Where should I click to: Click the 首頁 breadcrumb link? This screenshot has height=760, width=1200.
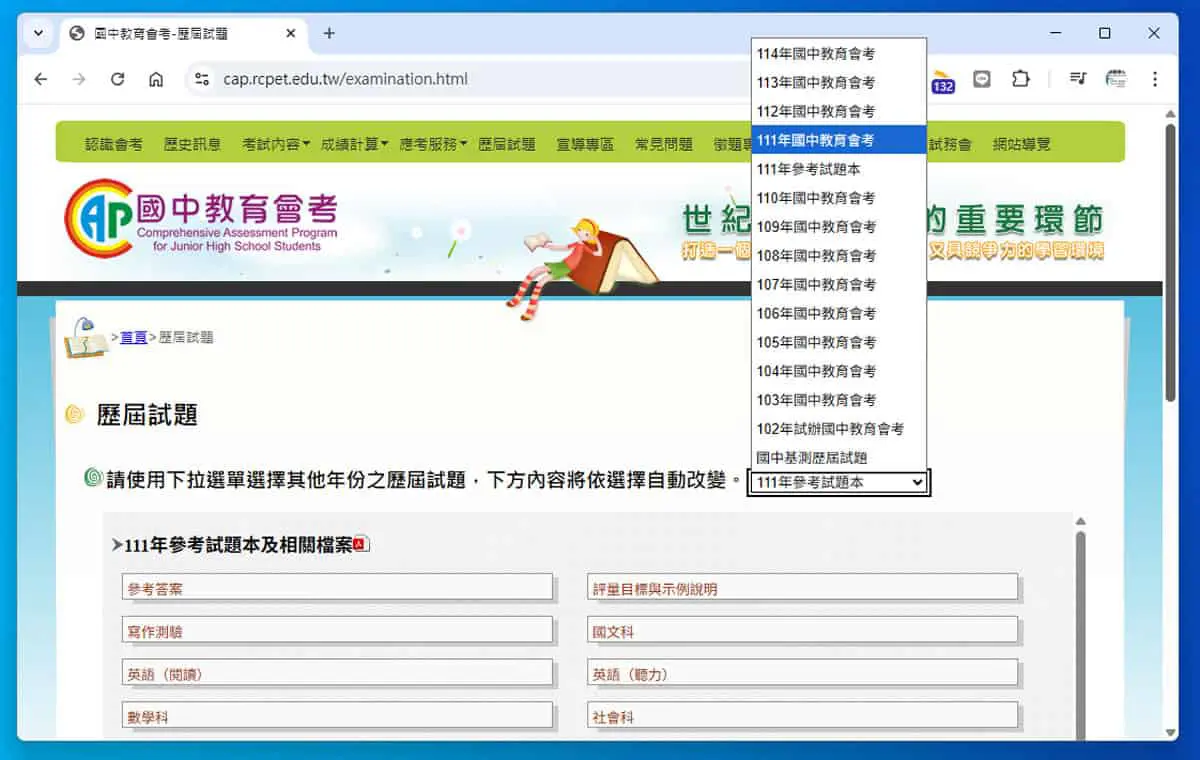(134, 338)
